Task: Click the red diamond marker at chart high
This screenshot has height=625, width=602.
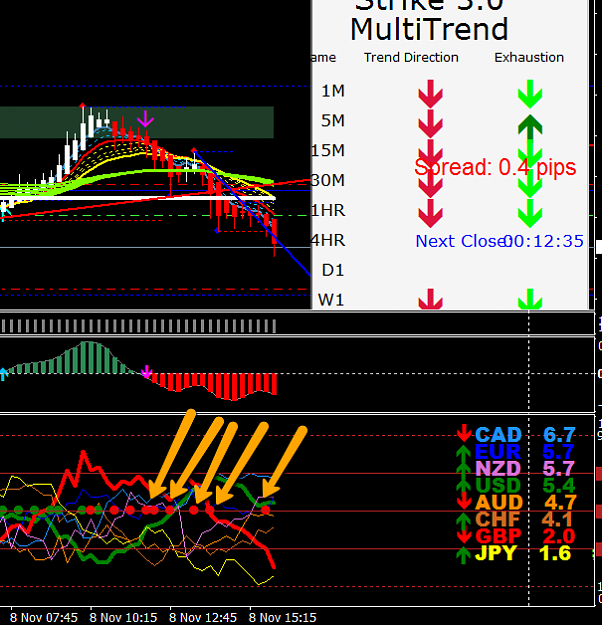Action: (x=82, y=106)
